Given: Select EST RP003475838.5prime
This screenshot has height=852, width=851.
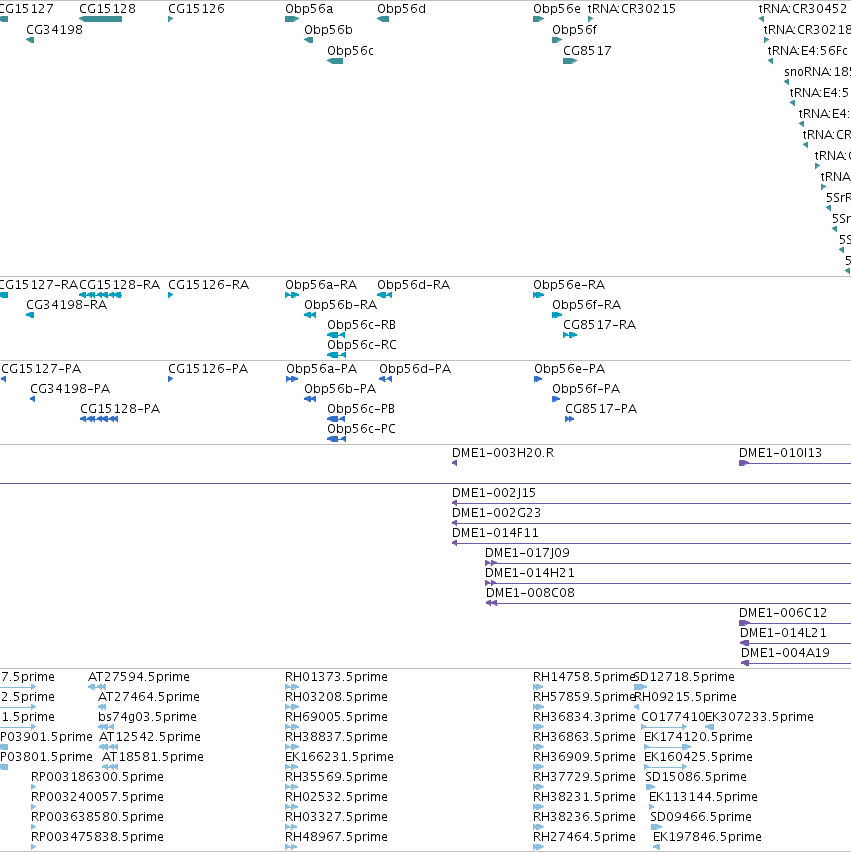Looking at the screenshot, I should tap(34, 847).
